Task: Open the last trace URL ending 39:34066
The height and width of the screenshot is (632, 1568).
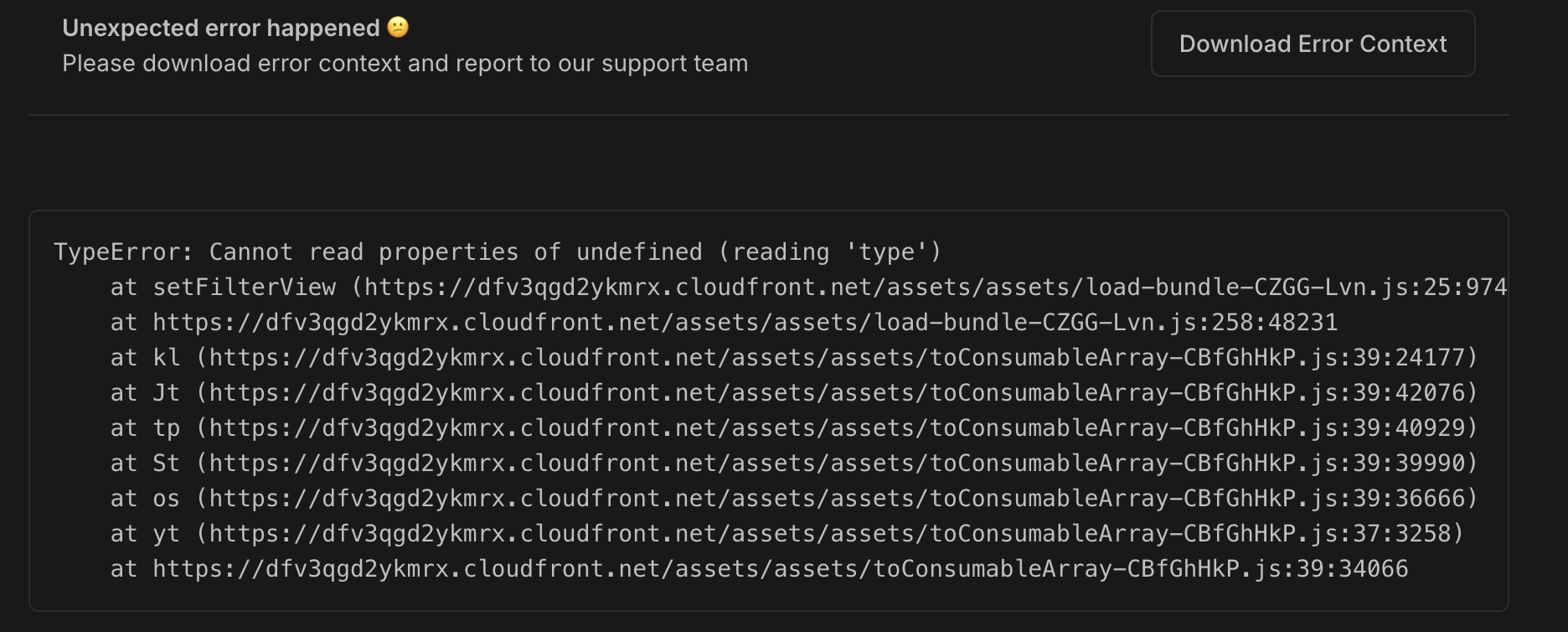Action: point(780,569)
